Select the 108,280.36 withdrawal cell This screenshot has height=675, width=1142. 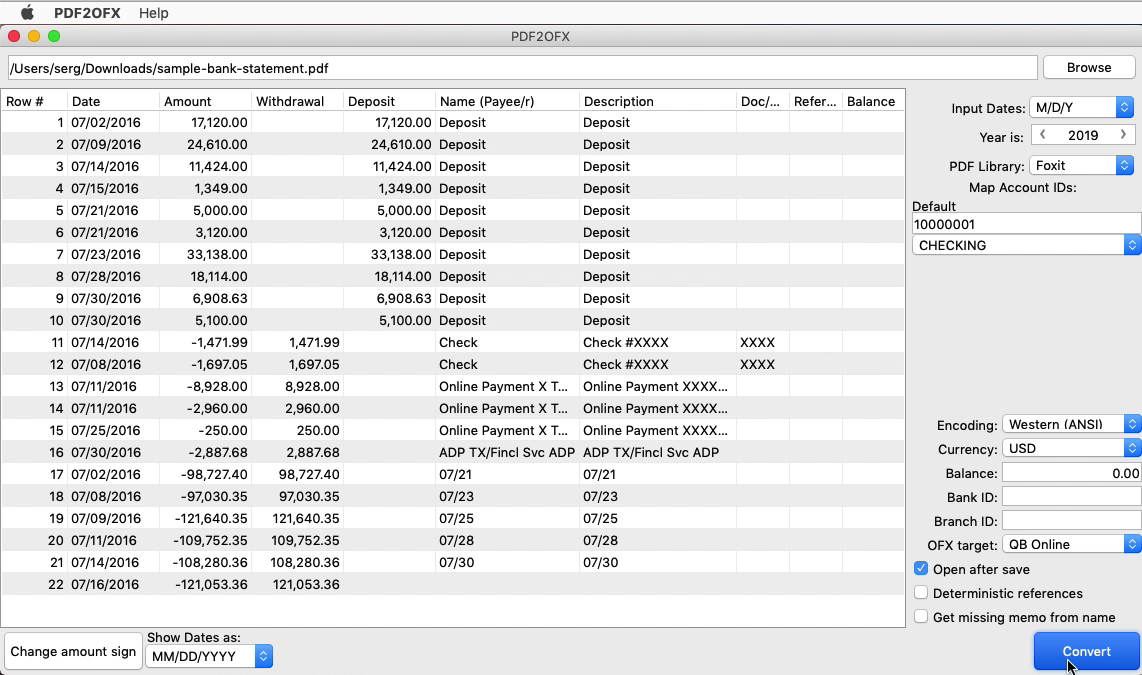(297, 562)
